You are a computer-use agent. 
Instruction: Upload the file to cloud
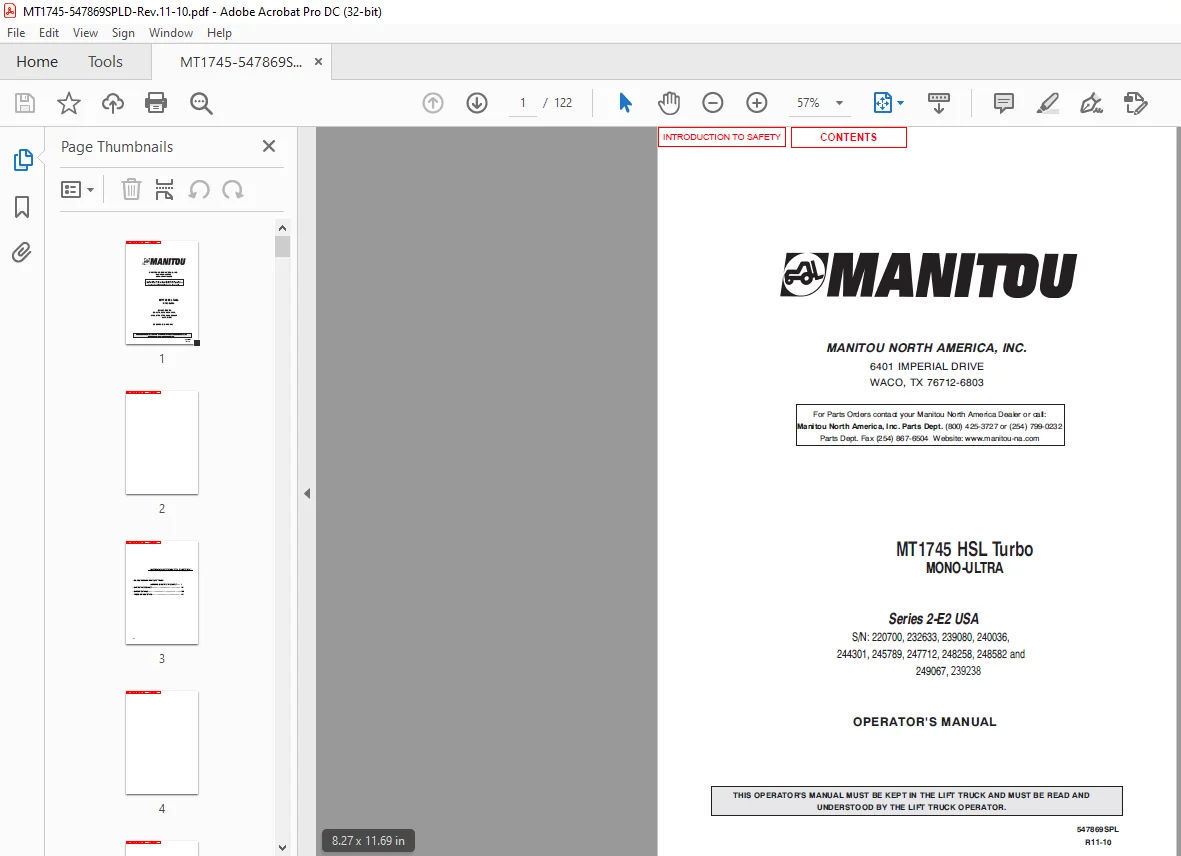(x=113, y=103)
